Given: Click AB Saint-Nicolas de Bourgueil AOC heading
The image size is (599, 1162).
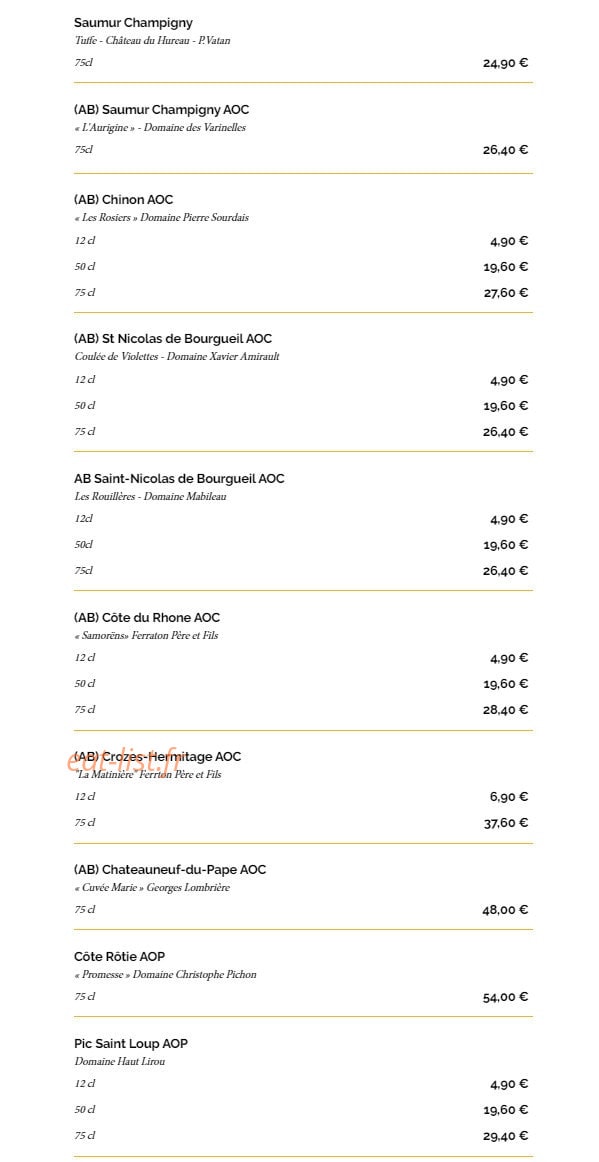Looking at the screenshot, I should pyautogui.click(x=179, y=479).
